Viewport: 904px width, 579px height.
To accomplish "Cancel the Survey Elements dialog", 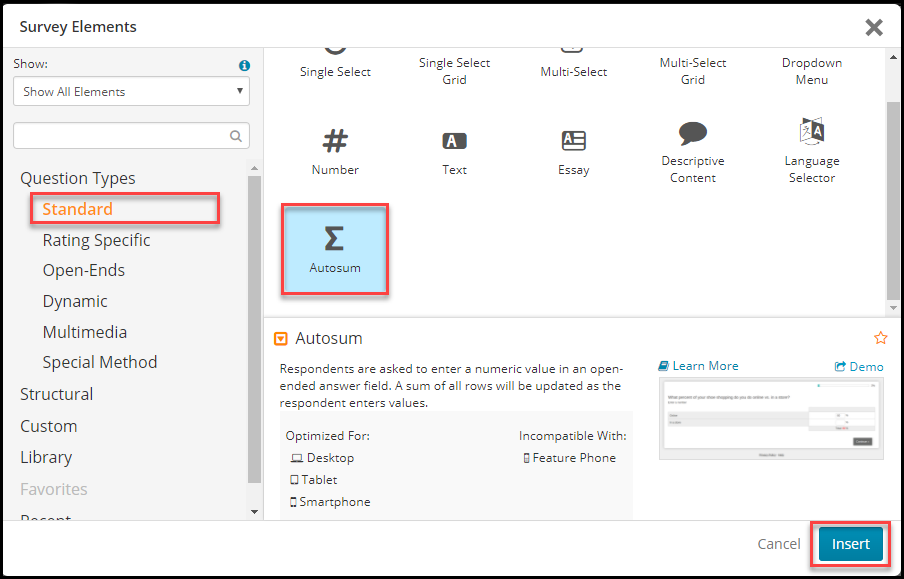I will coord(779,544).
